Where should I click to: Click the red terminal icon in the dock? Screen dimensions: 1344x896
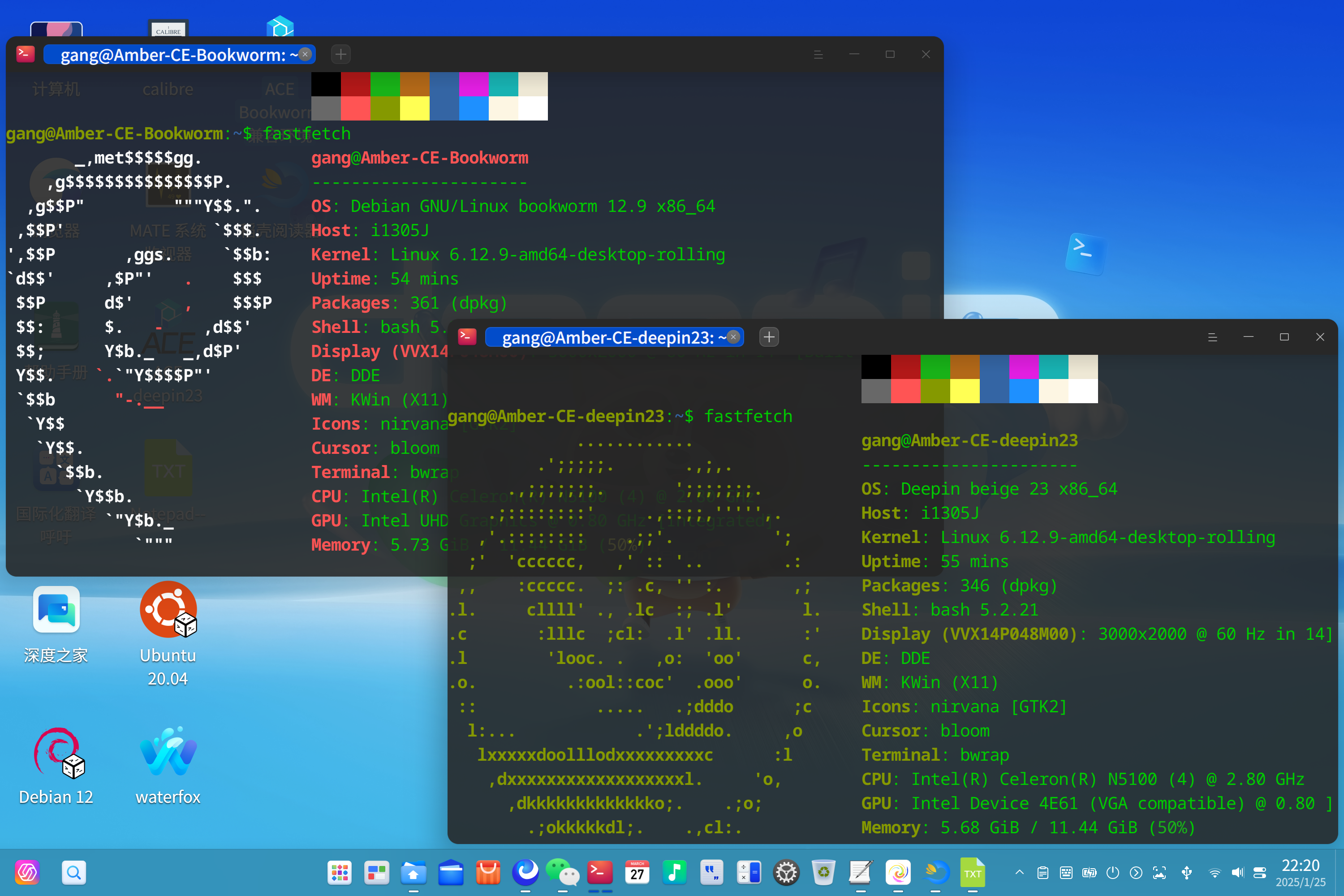point(600,873)
